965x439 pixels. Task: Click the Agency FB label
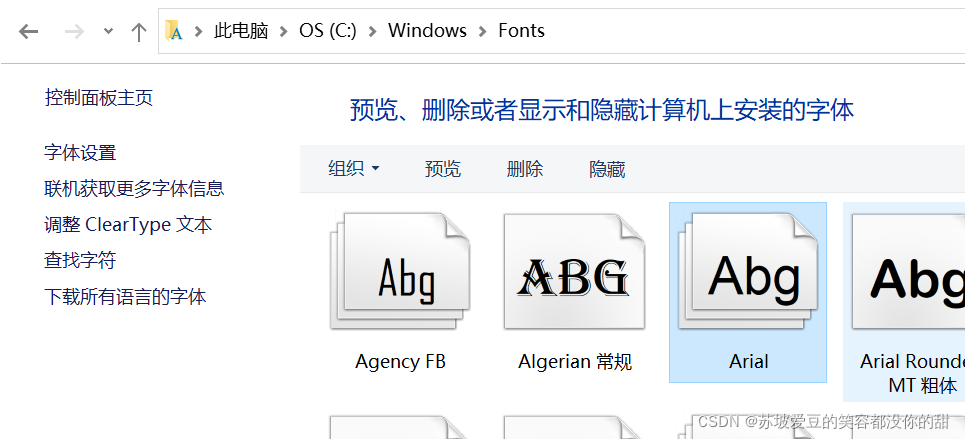click(x=400, y=361)
